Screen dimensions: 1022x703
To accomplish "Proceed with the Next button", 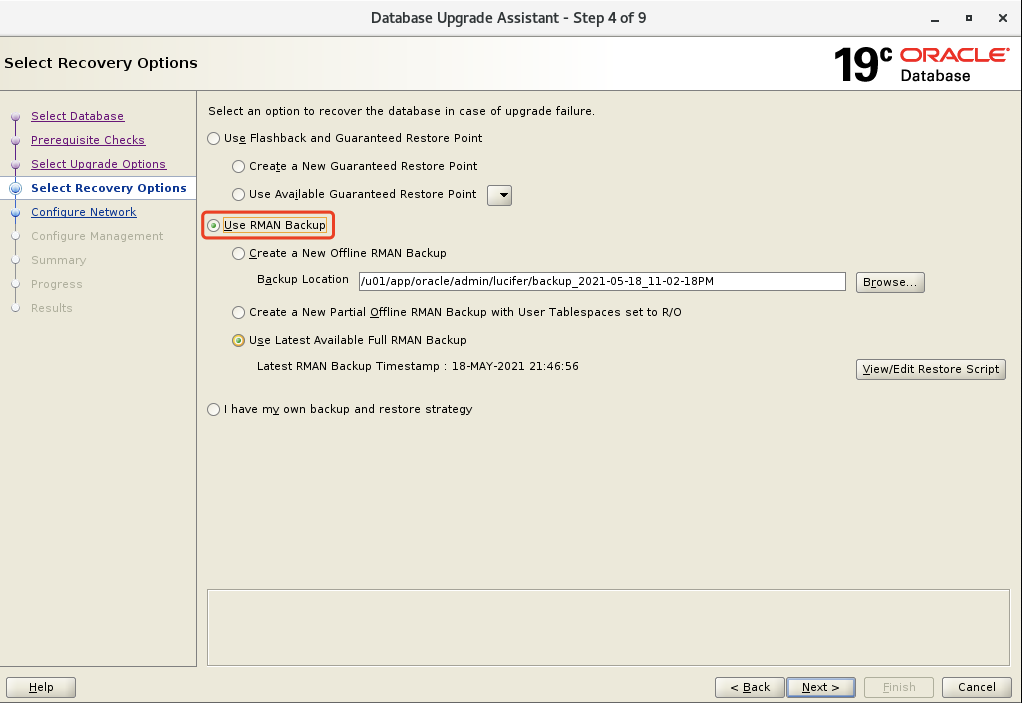I will point(821,687).
